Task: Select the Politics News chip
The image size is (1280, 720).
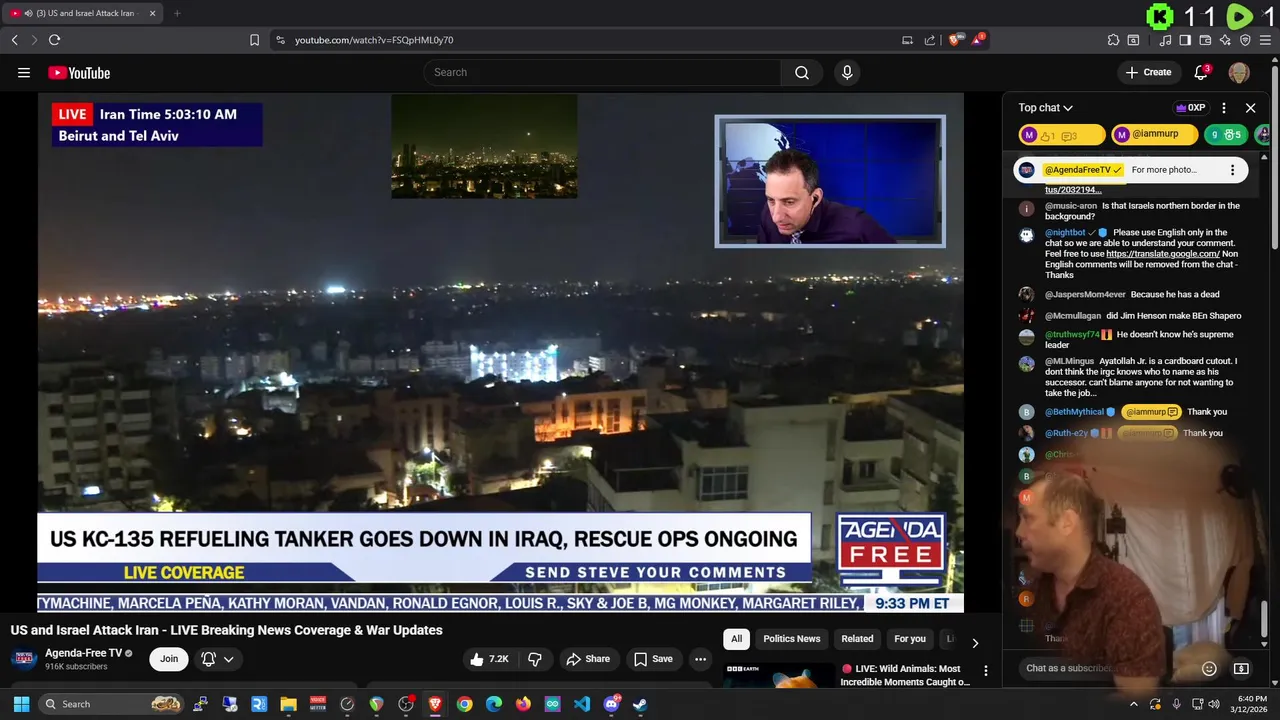Action: pyautogui.click(x=791, y=639)
